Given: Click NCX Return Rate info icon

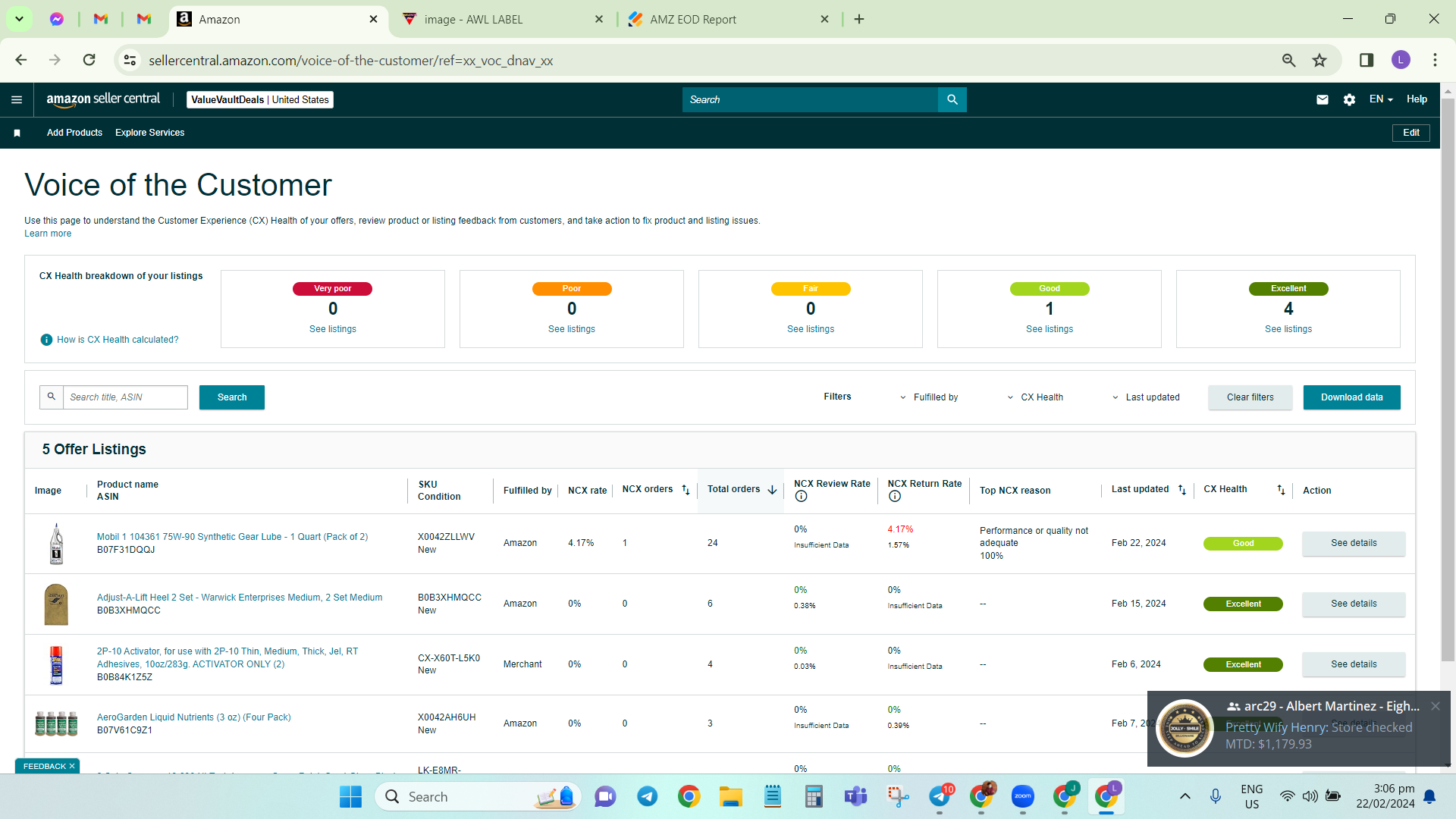Looking at the screenshot, I should 895,497.
